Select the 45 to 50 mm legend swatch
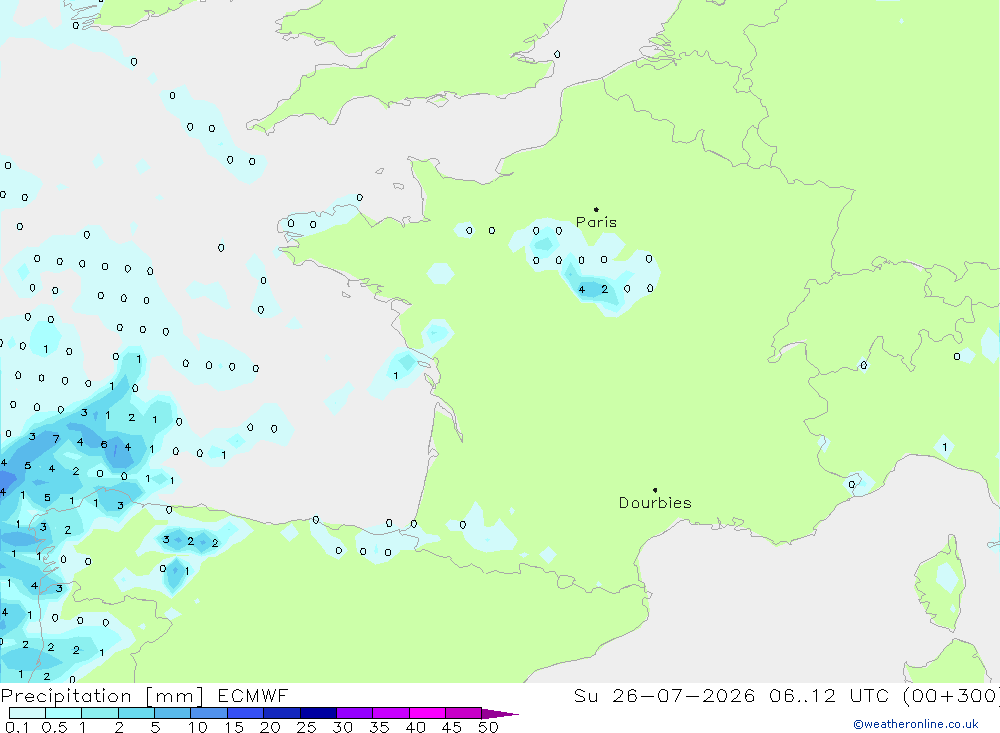The height and width of the screenshot is (733, 1000). tap(463, 713)
